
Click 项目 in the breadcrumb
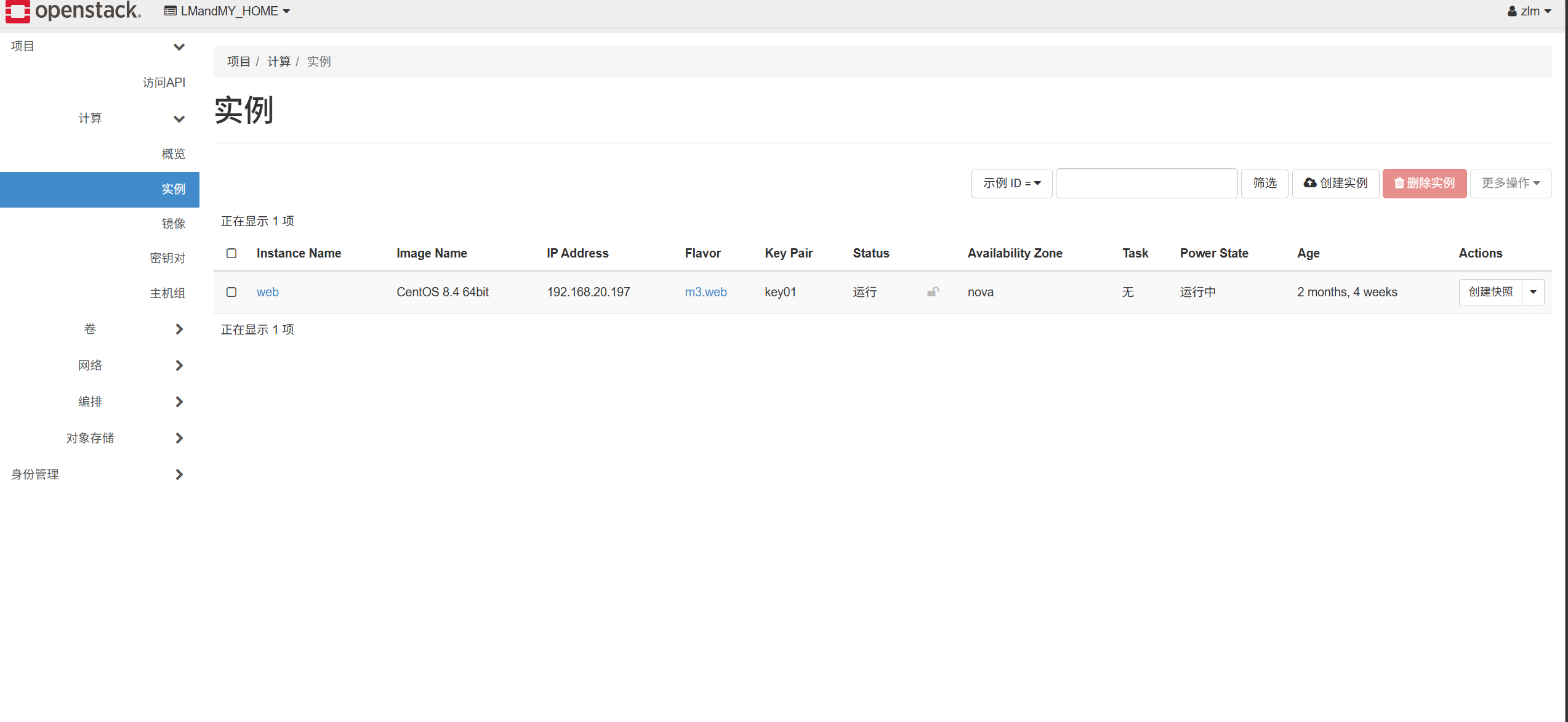(238, 62)
